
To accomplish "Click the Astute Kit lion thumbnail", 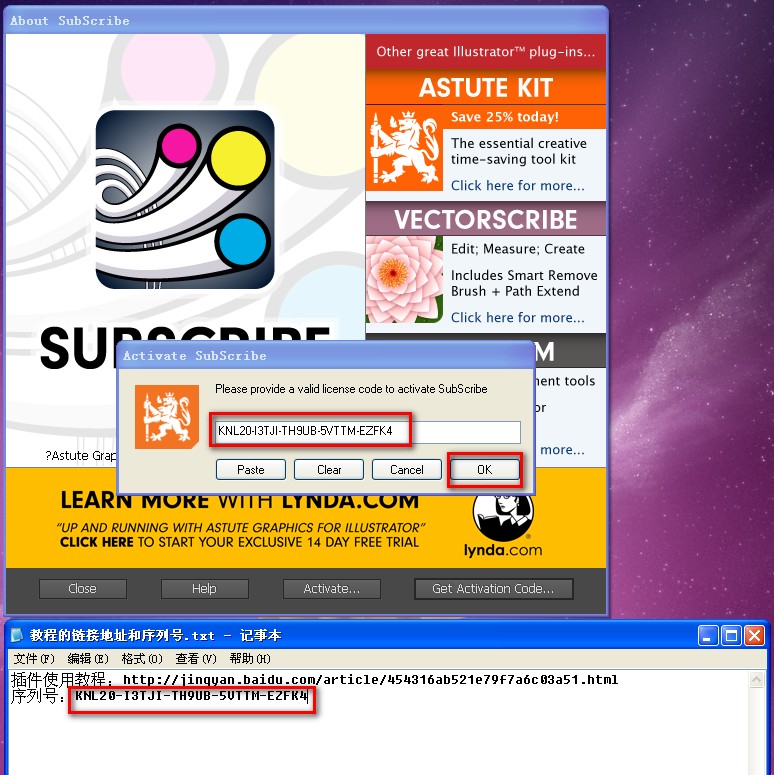I will [x=404, y=148].
